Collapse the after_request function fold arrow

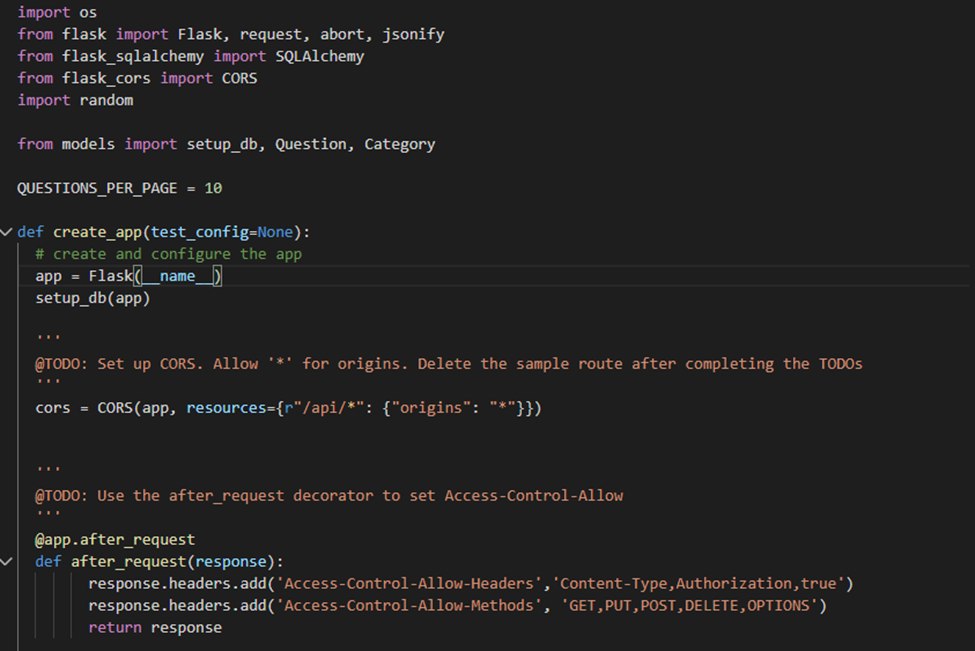click(x=6, y=561)
